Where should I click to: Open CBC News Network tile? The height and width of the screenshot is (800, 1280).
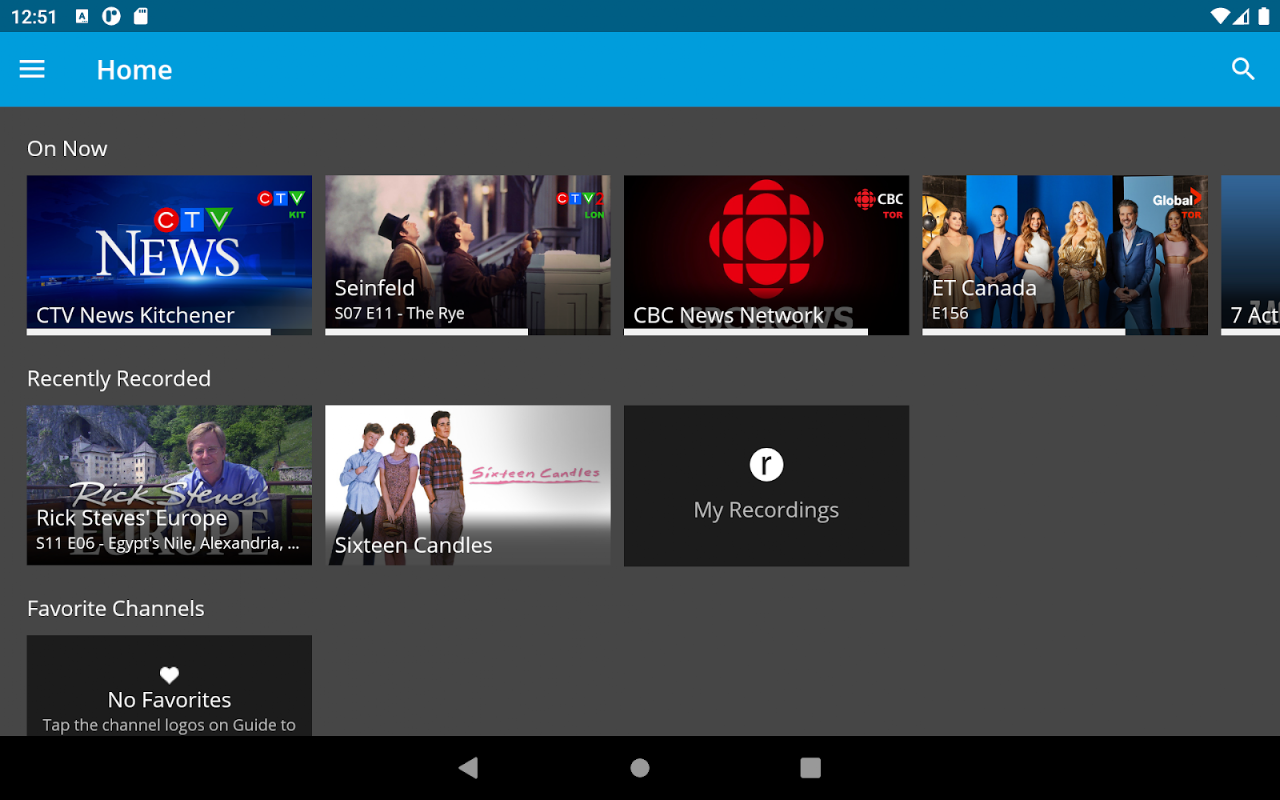coord(767,255)
